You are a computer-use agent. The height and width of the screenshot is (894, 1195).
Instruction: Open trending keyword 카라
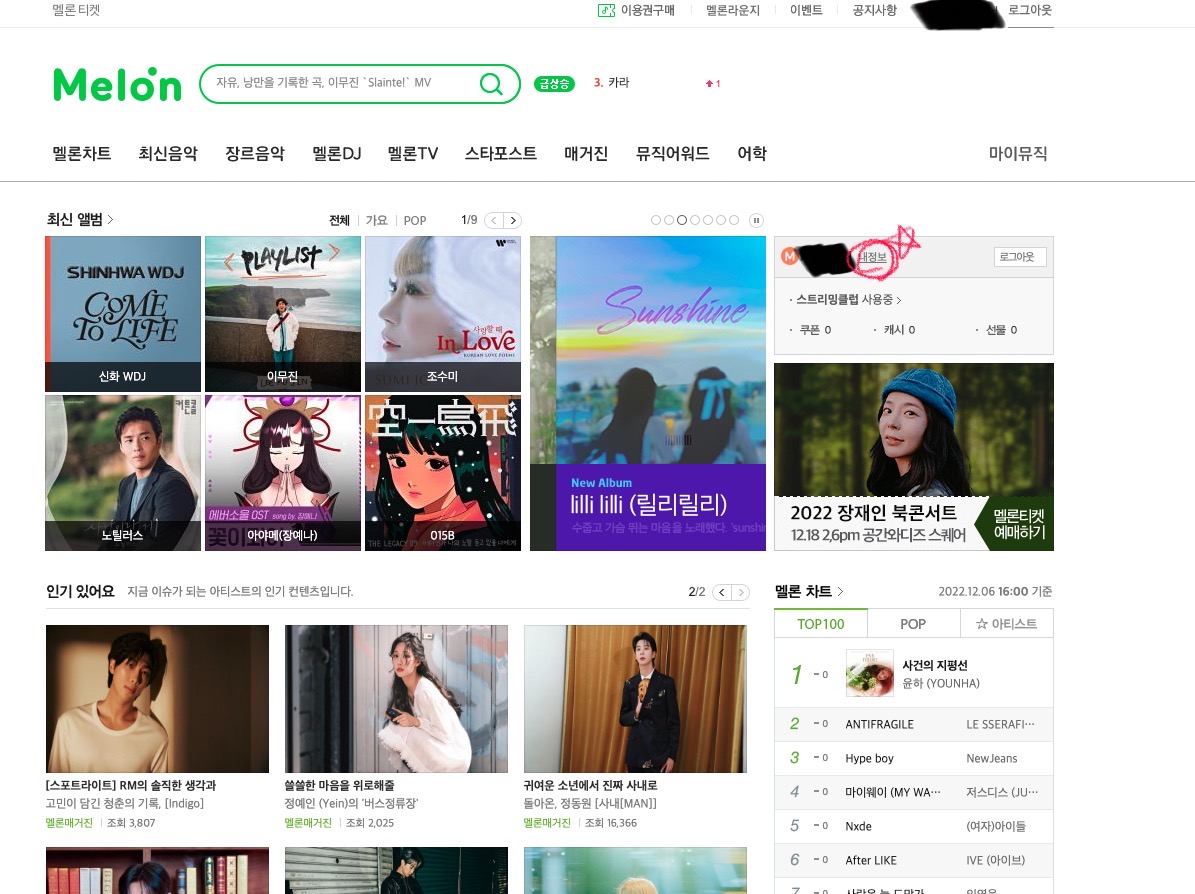pyautogui.click(x=618, y=82)
